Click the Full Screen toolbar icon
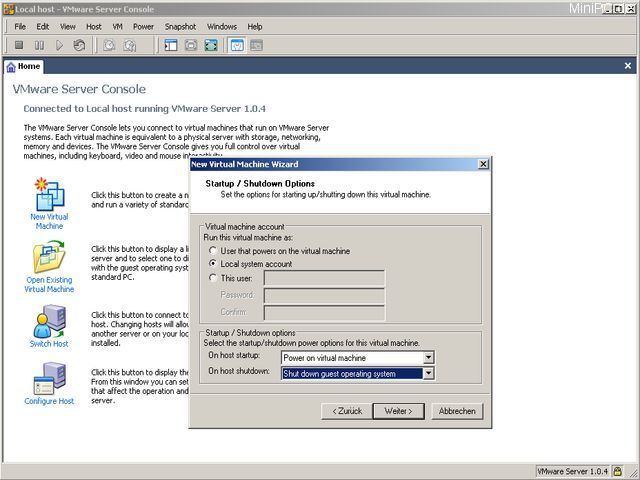 click(x=211, y=45)
